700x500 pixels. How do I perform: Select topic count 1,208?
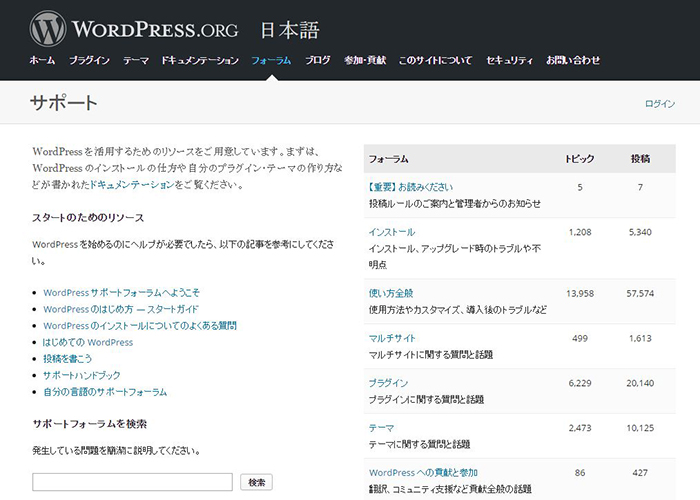tap(580, 232)
